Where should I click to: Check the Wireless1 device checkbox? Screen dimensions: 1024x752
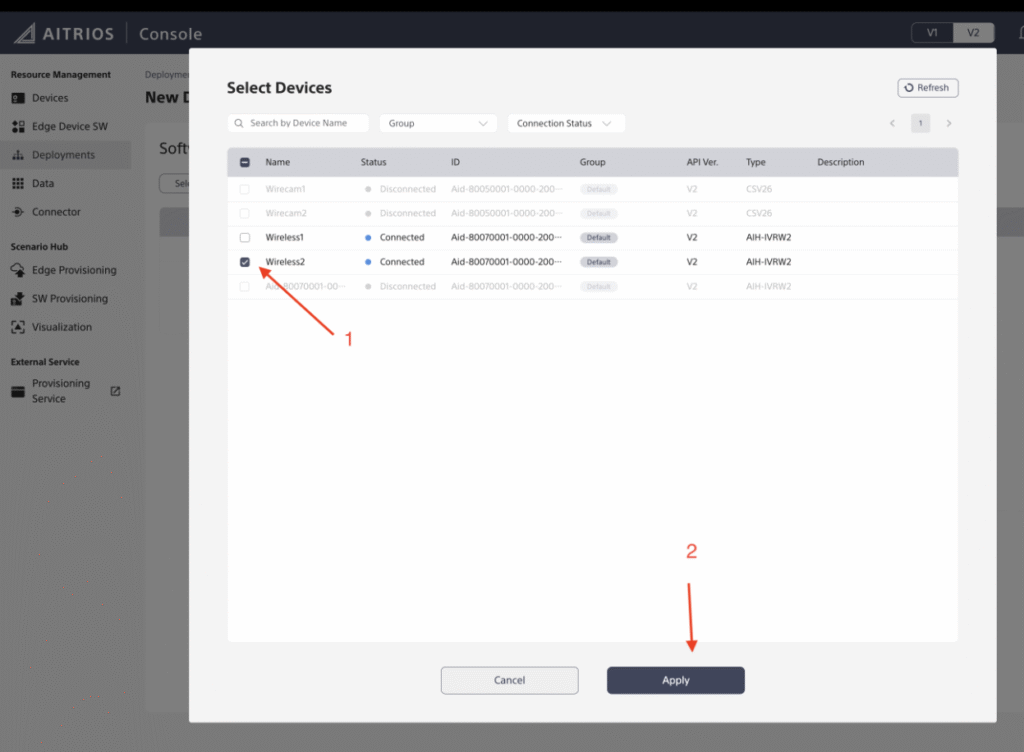click(245, 238)
